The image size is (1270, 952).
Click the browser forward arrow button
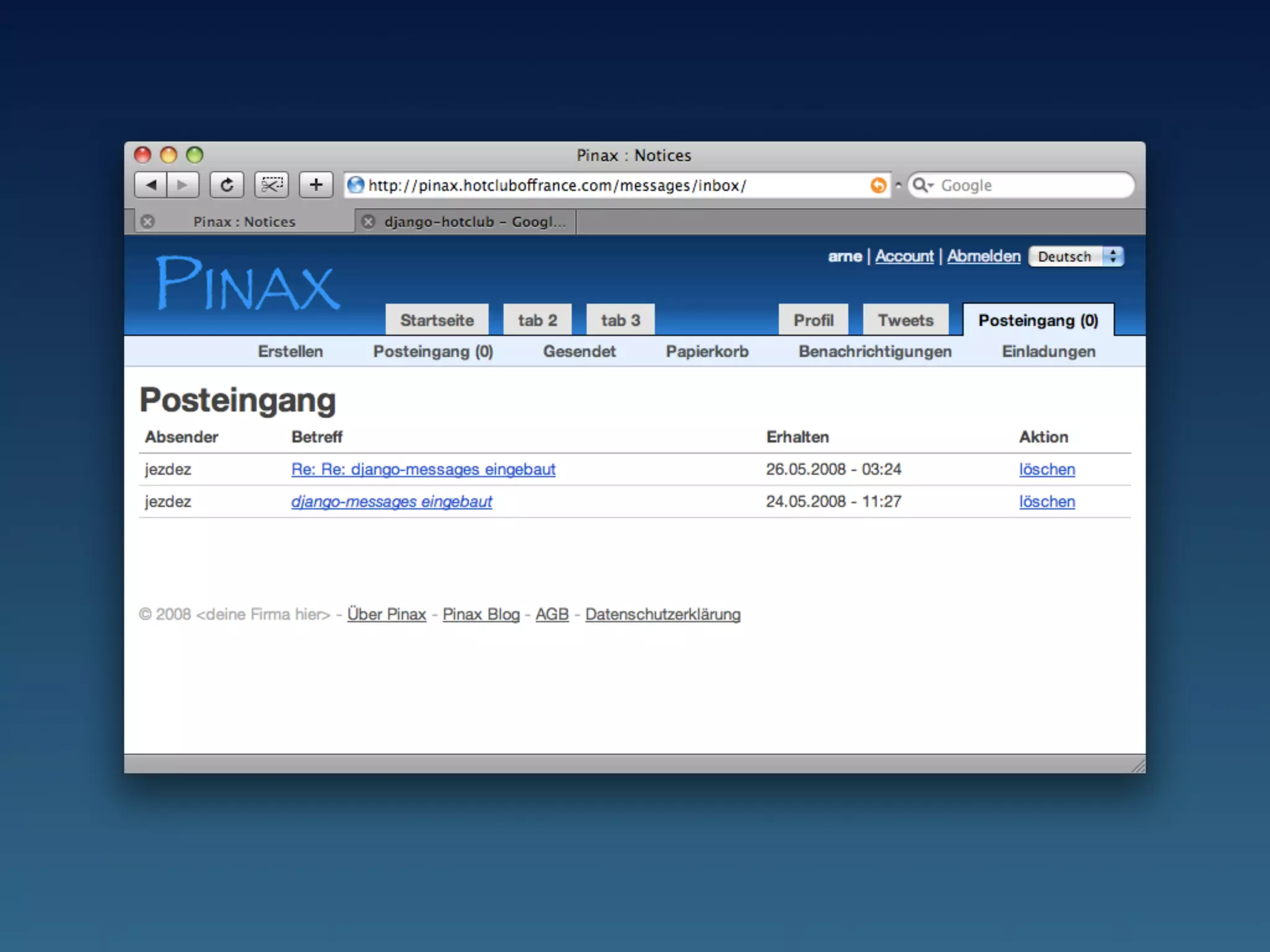[x=182, y=185]
